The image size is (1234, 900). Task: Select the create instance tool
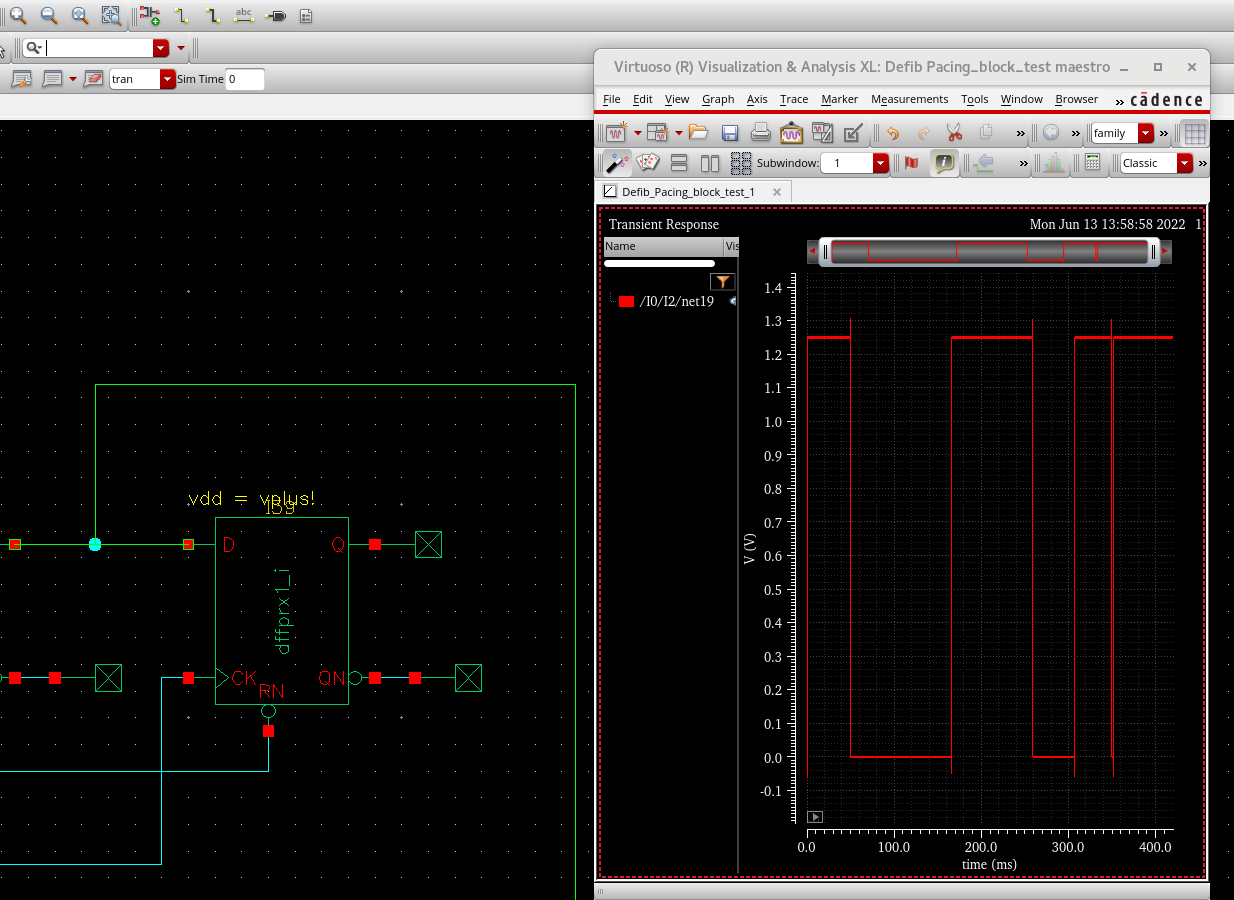pos(149,15)
